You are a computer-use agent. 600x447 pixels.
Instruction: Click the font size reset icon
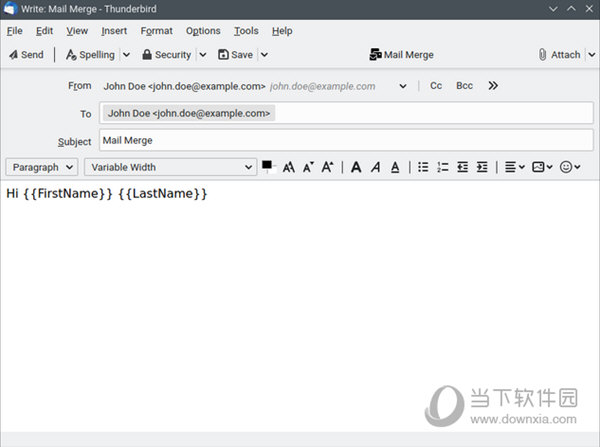click(x=289, y=167)
